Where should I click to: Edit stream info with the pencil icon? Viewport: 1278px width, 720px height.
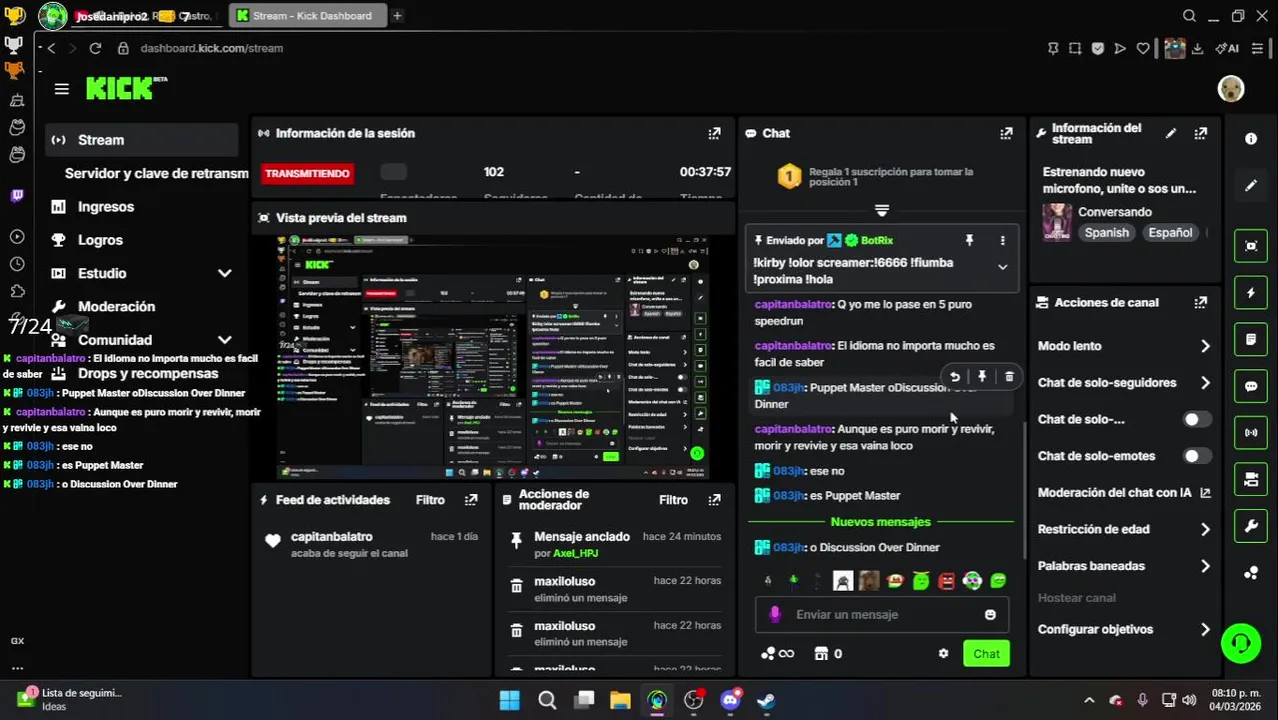click(x=1171, y=133)
